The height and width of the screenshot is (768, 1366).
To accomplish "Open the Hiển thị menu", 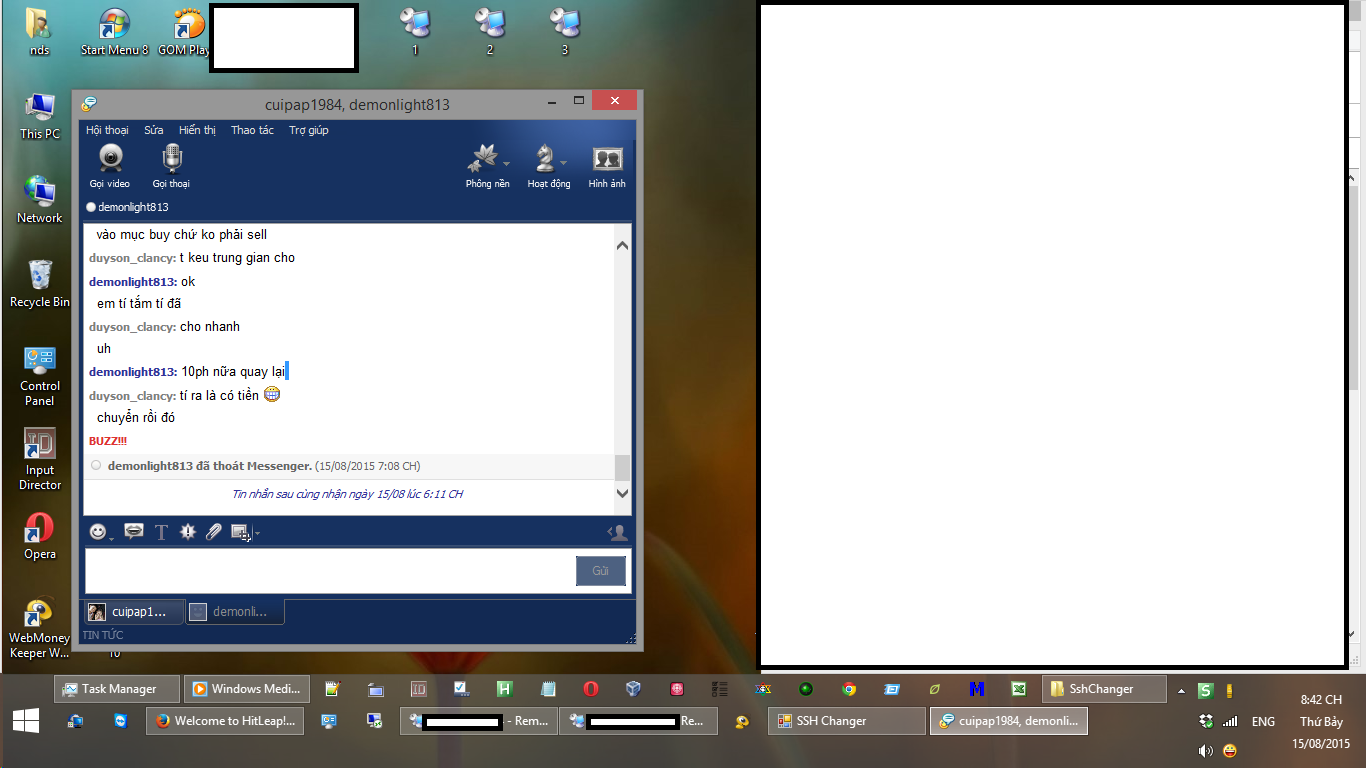I will tap(197, 130).
